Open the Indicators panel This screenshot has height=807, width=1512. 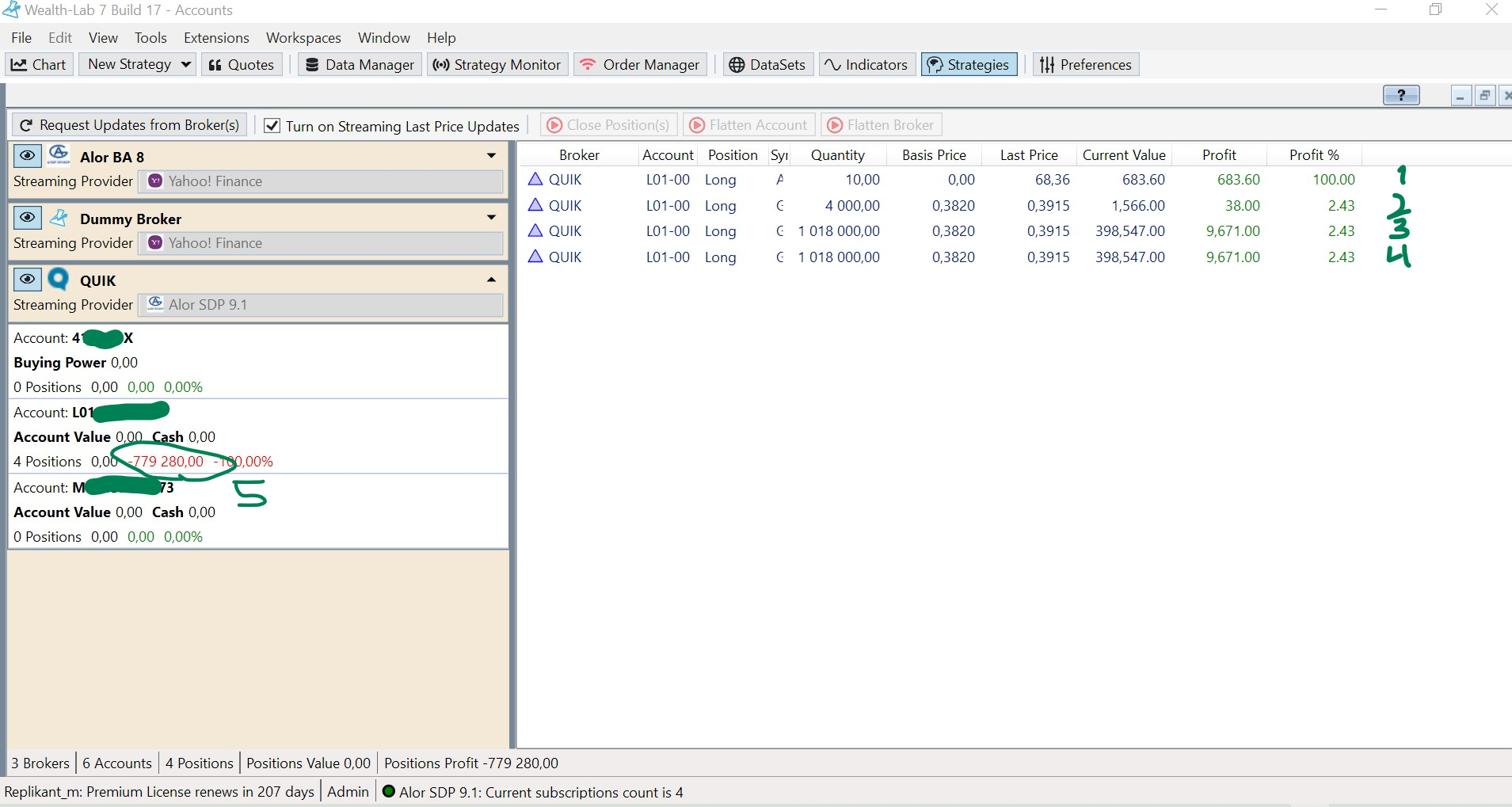866,65
